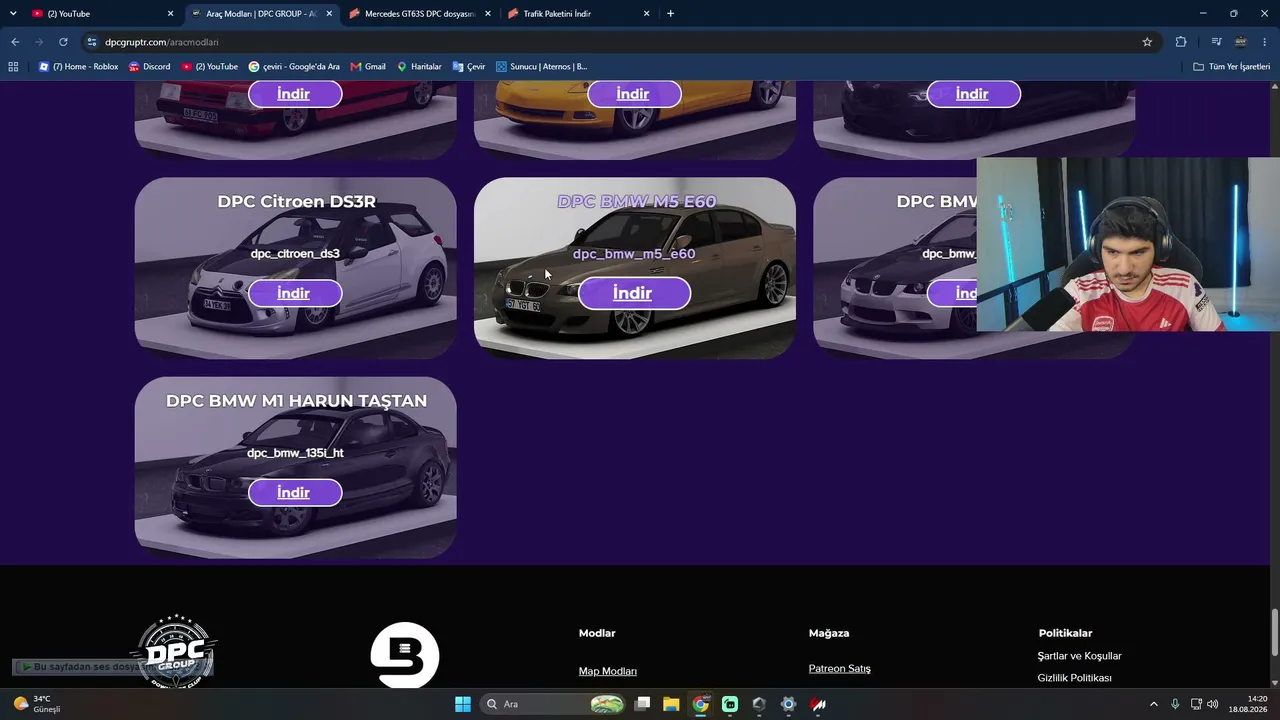Click the DPC Group logo in footer
The height and width of the screenshot is (720, 1280).
[176, 652]
